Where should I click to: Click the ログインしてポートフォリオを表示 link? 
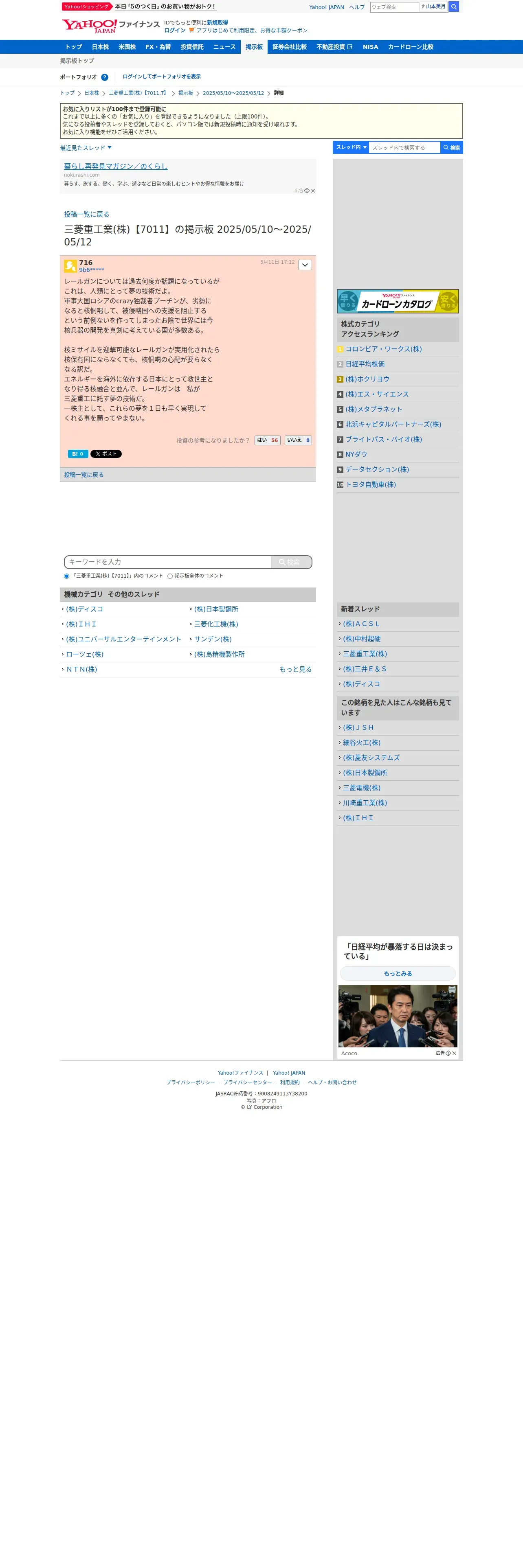click(x=161, y=77)
